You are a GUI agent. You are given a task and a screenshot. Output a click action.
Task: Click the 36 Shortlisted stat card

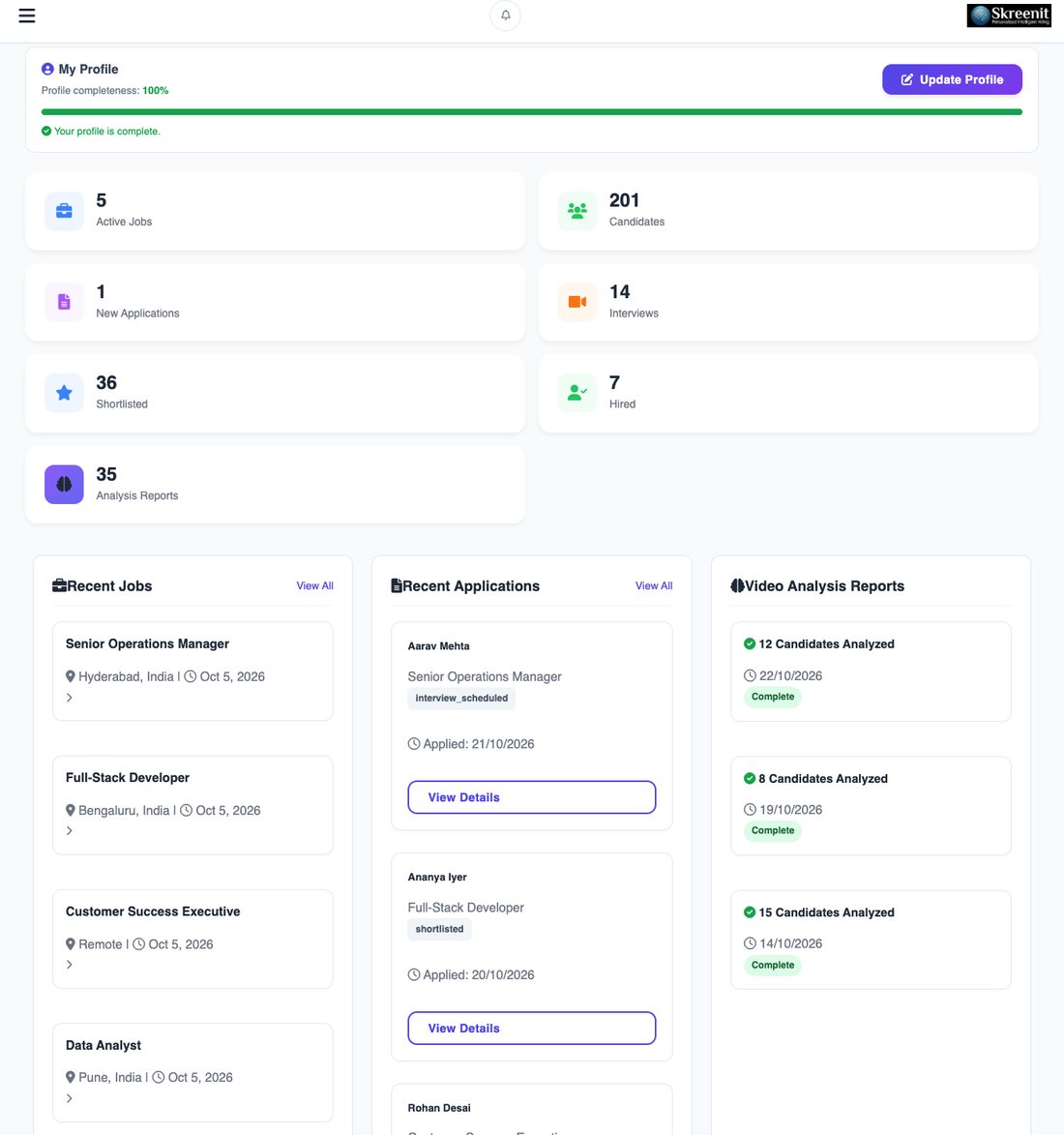coord(275,393)
